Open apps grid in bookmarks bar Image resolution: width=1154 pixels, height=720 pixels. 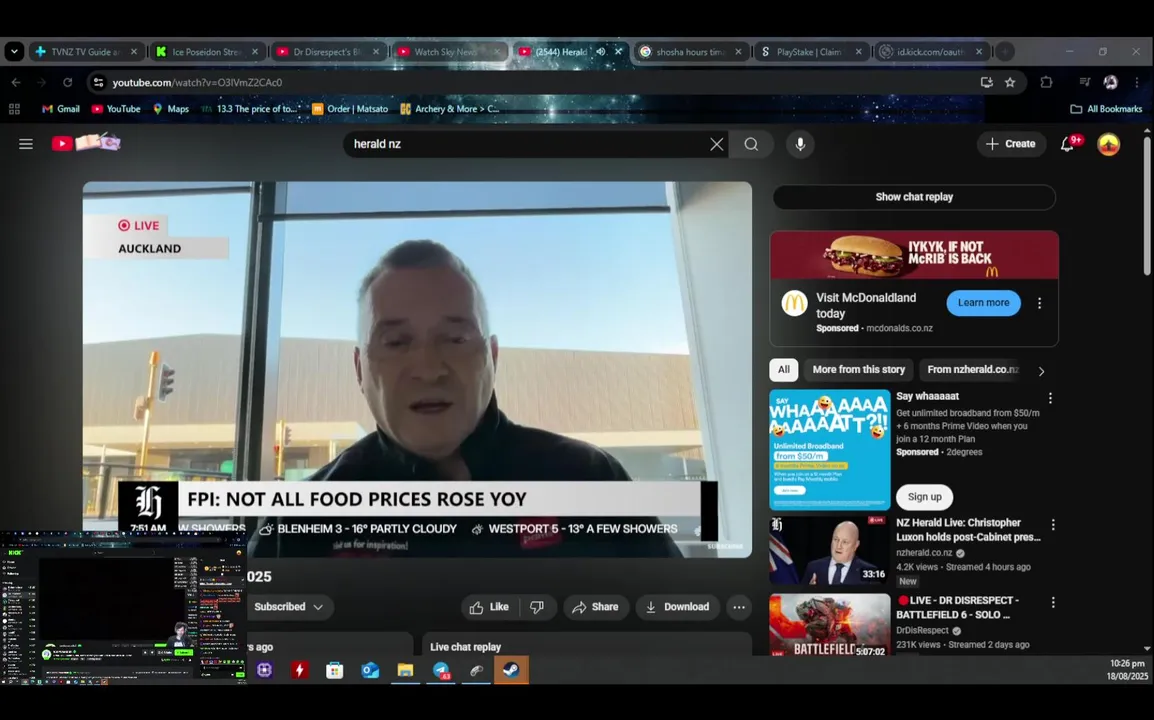(x=14, y=109)
